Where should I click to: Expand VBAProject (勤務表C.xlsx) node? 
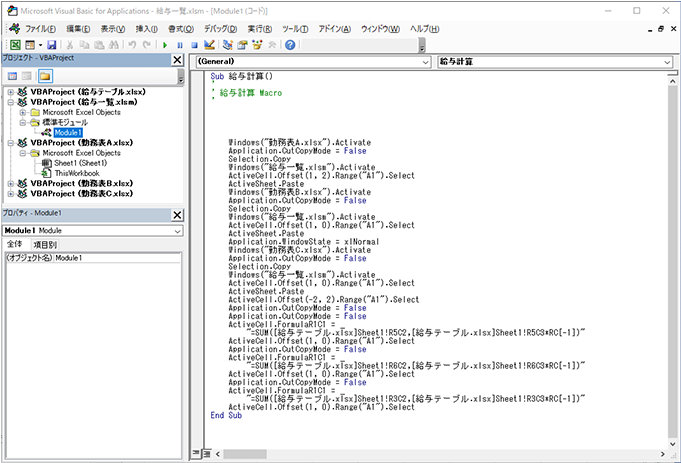[11, 194]
